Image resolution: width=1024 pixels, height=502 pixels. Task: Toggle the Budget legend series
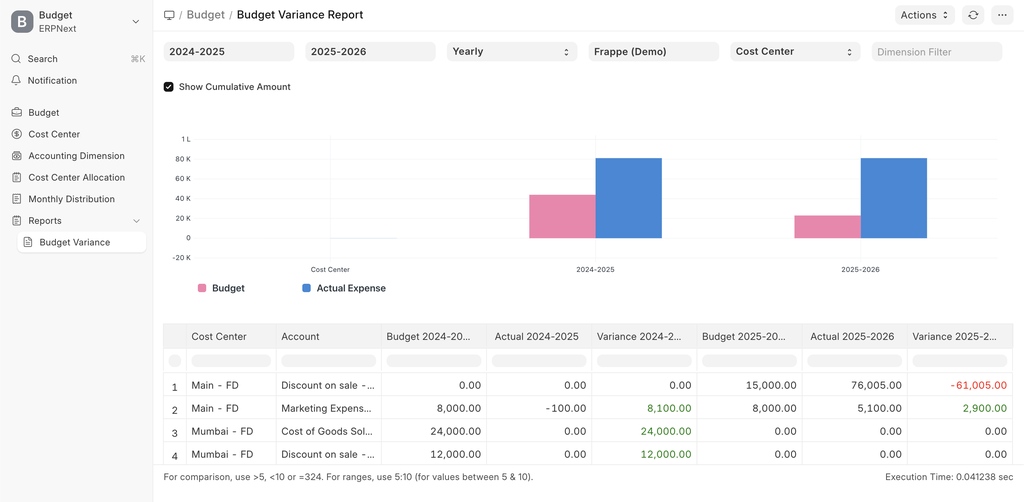[221, 288]
